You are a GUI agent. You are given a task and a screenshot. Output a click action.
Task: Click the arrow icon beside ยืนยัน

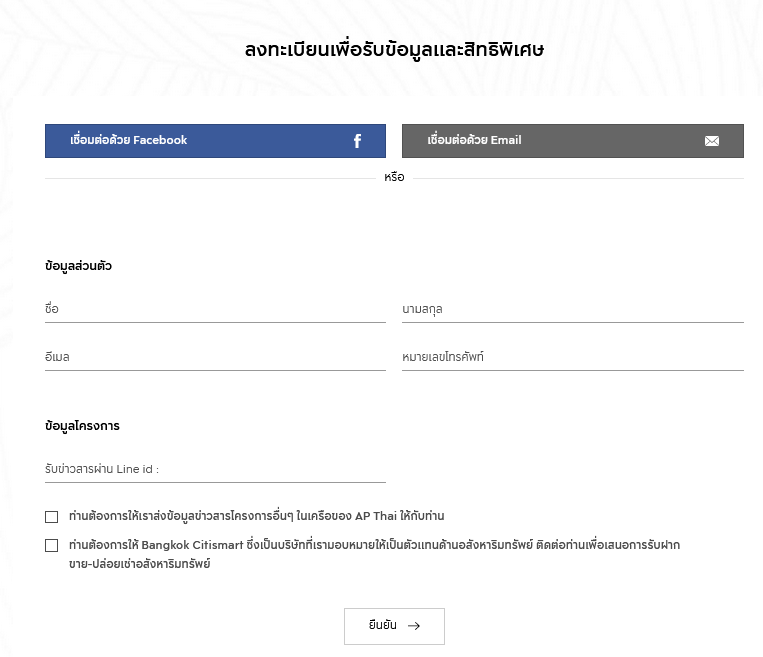click(414, 626)
